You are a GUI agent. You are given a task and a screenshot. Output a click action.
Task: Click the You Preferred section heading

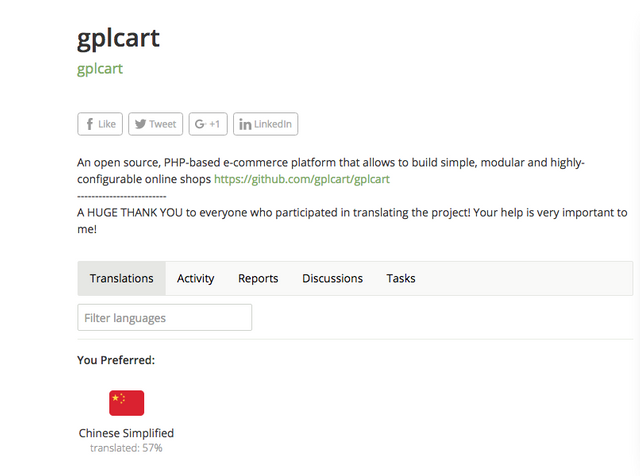tap(116, 360)
